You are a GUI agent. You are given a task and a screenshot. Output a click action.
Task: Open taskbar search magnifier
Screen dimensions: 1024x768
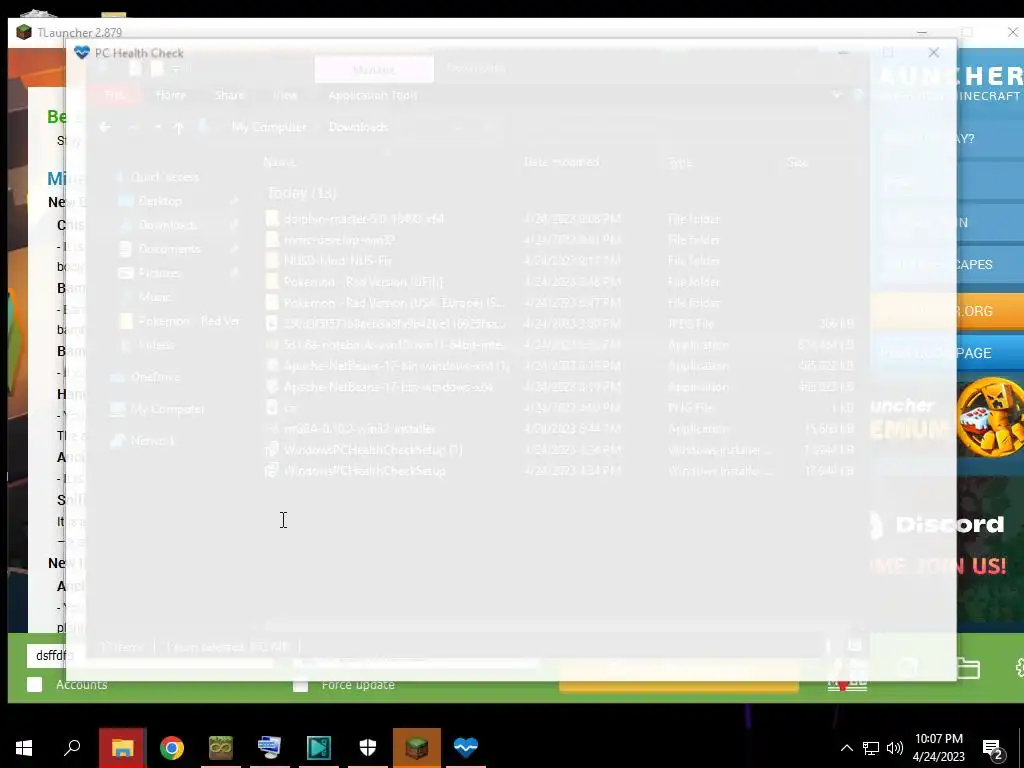click(72, 748)
